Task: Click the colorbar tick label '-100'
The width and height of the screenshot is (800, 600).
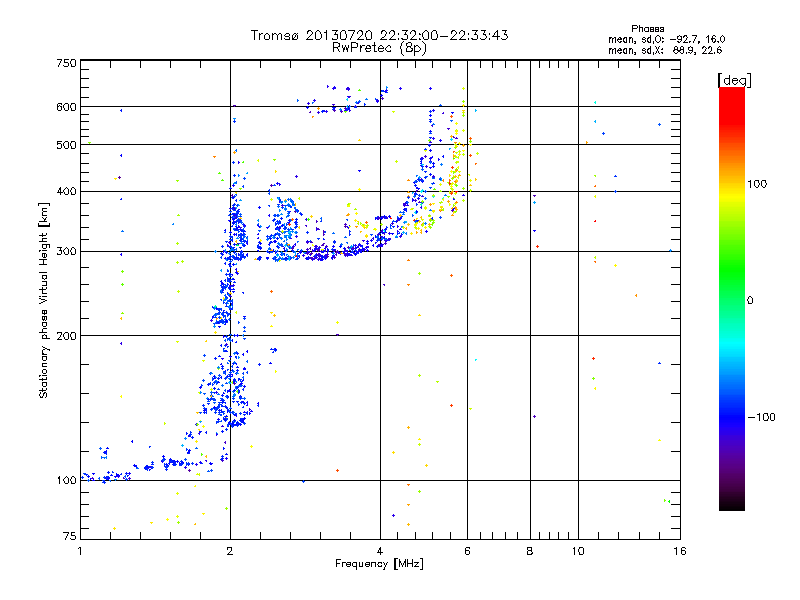Action: coord(761,417)
